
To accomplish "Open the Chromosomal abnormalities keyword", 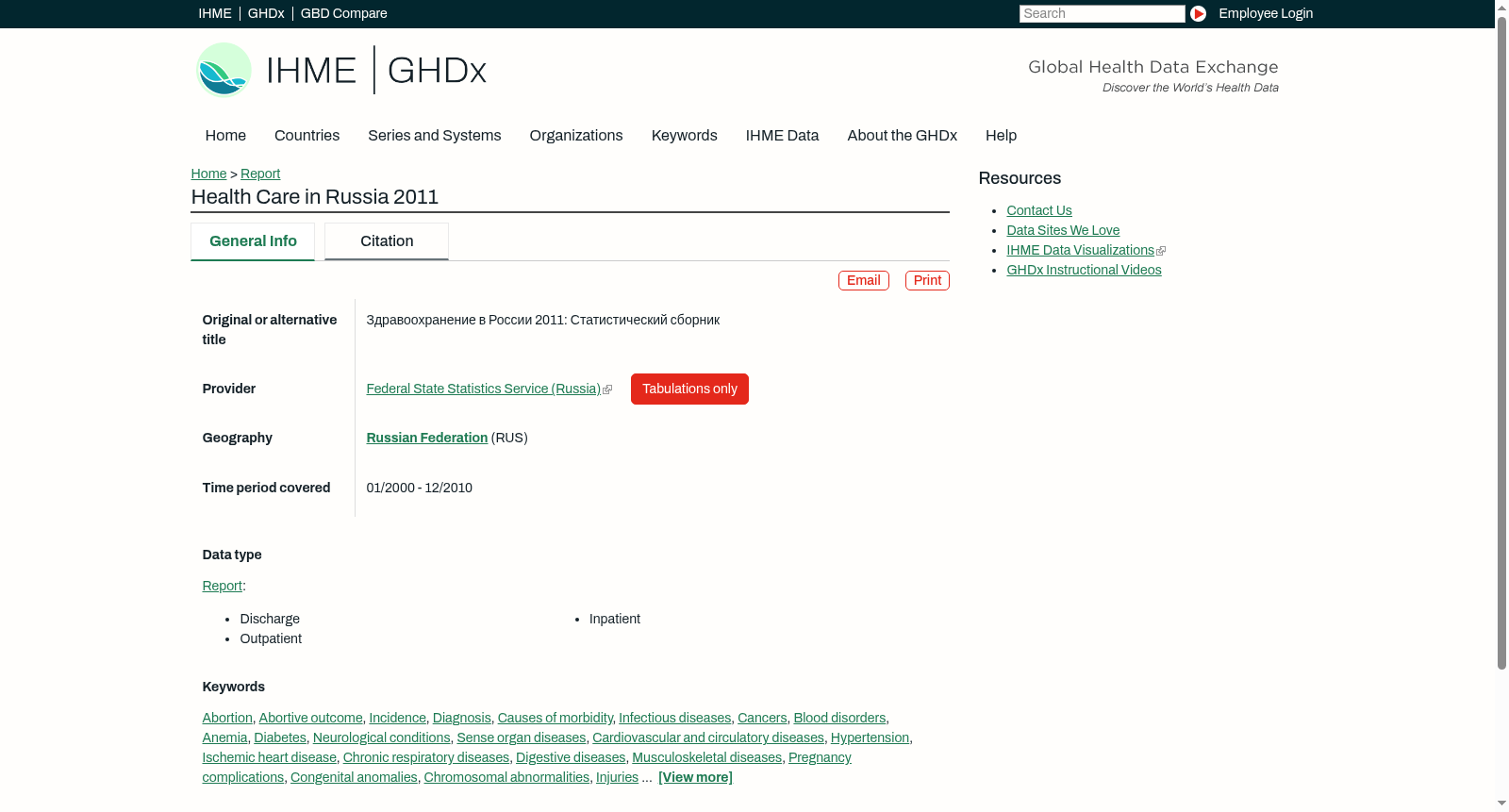I will (506, 777).
